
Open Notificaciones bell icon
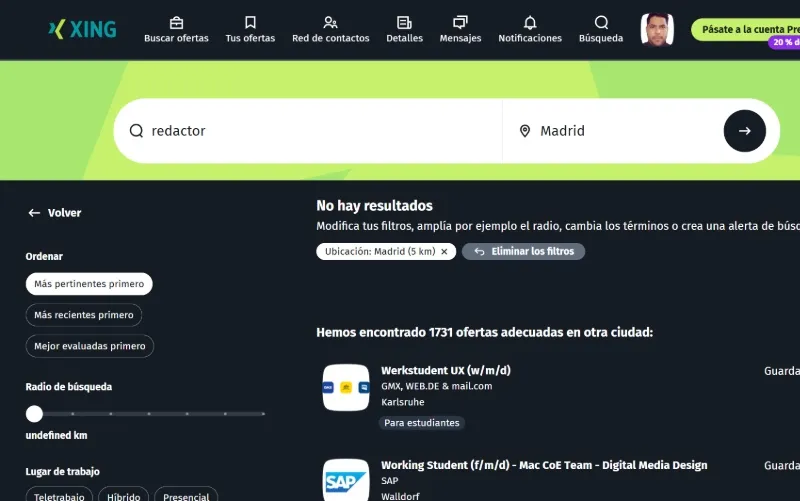530,23
